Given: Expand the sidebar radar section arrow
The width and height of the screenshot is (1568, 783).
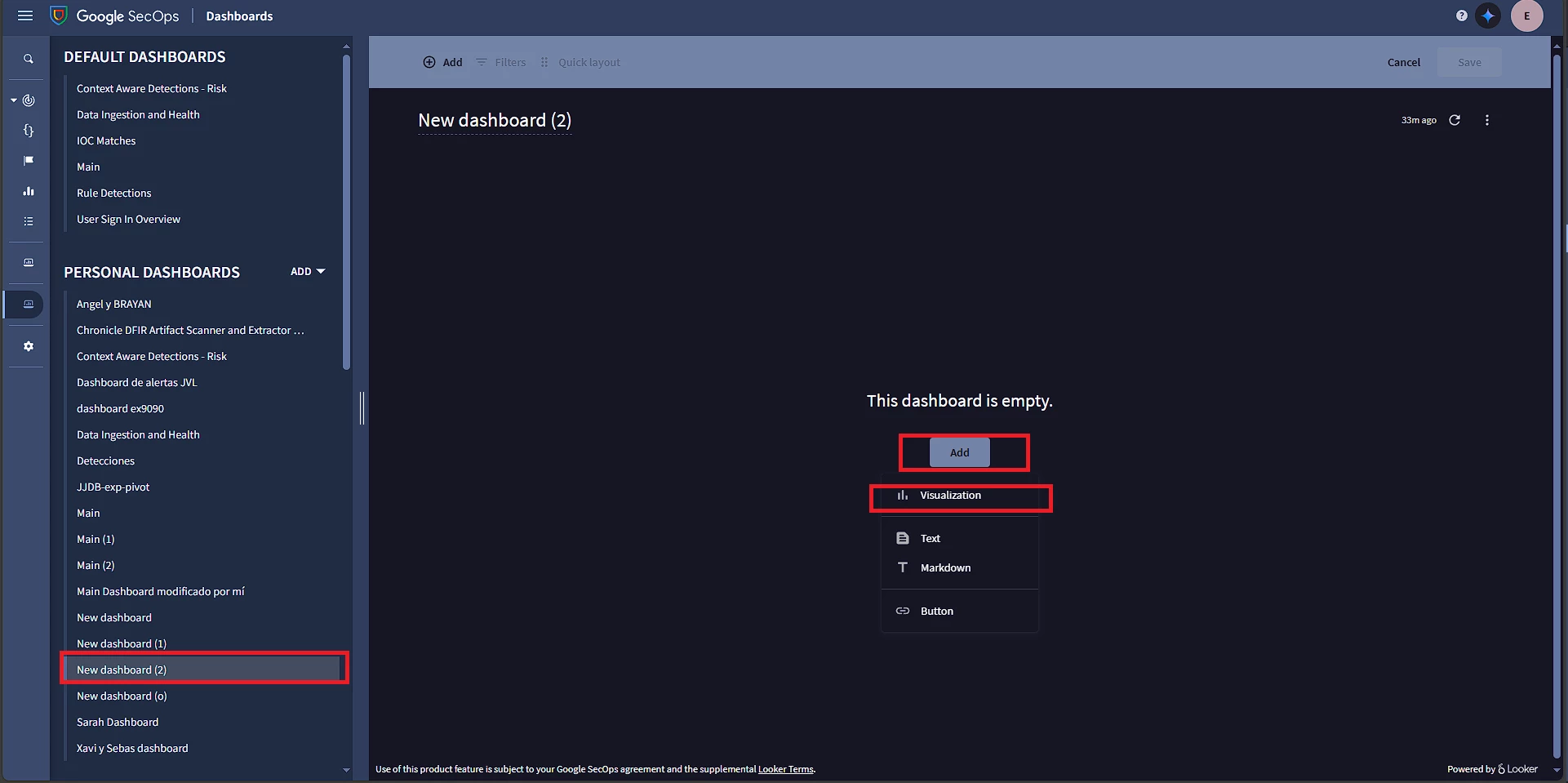Looking at the screenshot, I should [x=14, y=100].
